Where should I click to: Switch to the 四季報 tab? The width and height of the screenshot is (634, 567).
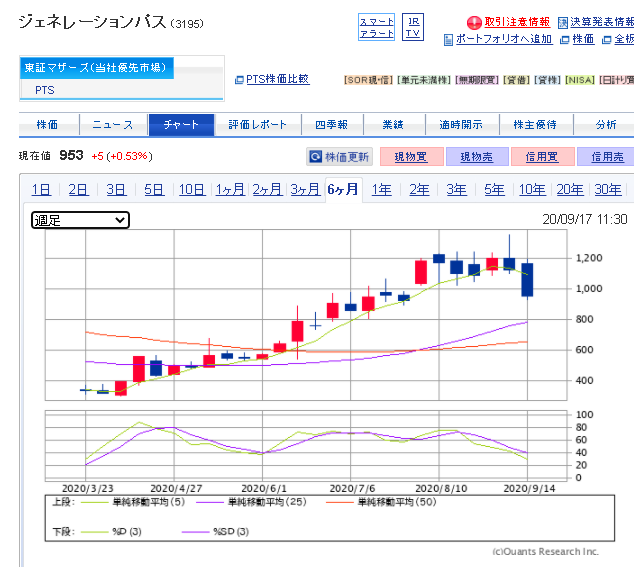pyautogui.click(x=331, y=125)
